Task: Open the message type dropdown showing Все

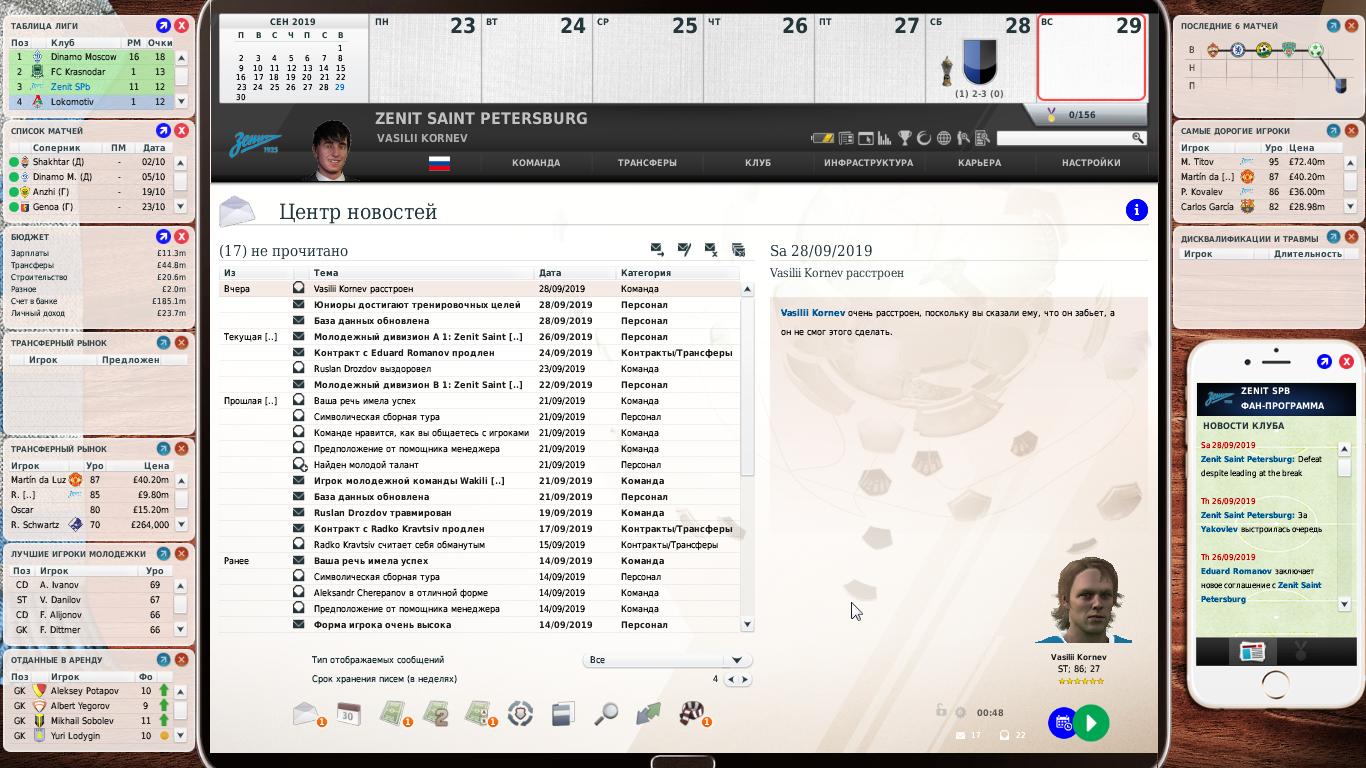Action: coord(667,660)
